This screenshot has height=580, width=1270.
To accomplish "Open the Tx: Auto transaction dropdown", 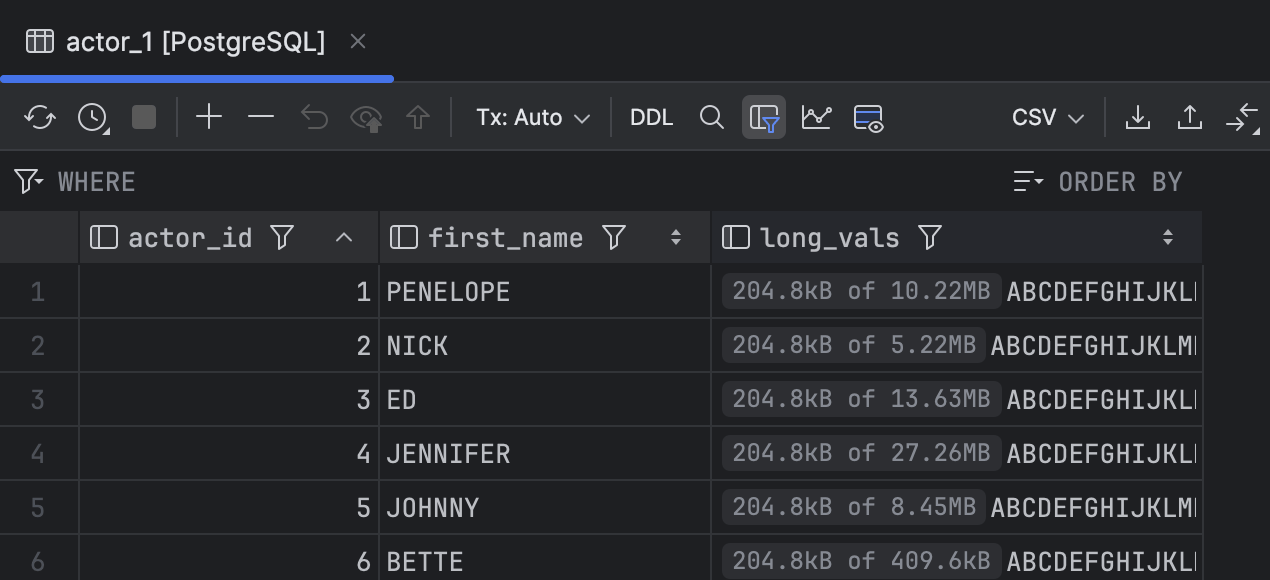I will (533, 118).
